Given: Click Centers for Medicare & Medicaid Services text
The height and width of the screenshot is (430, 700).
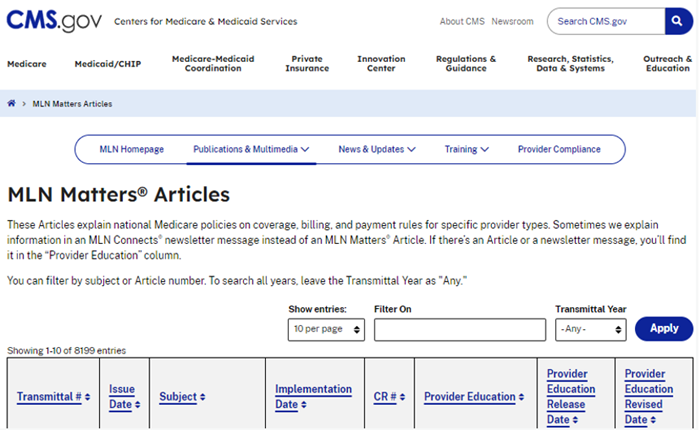Looking at the screenshot, I should pos(205,21).
